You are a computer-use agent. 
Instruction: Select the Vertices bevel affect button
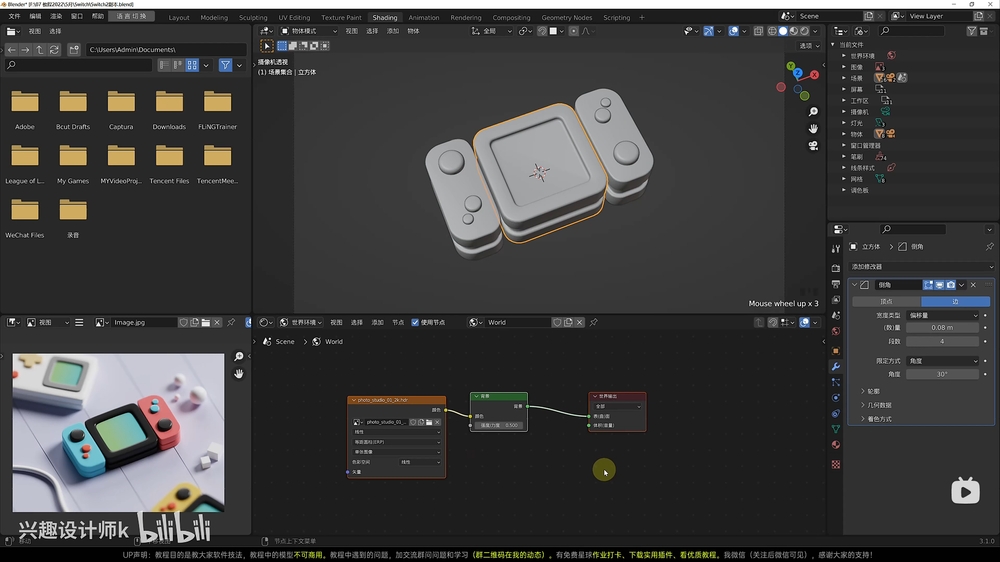(886, 301)
